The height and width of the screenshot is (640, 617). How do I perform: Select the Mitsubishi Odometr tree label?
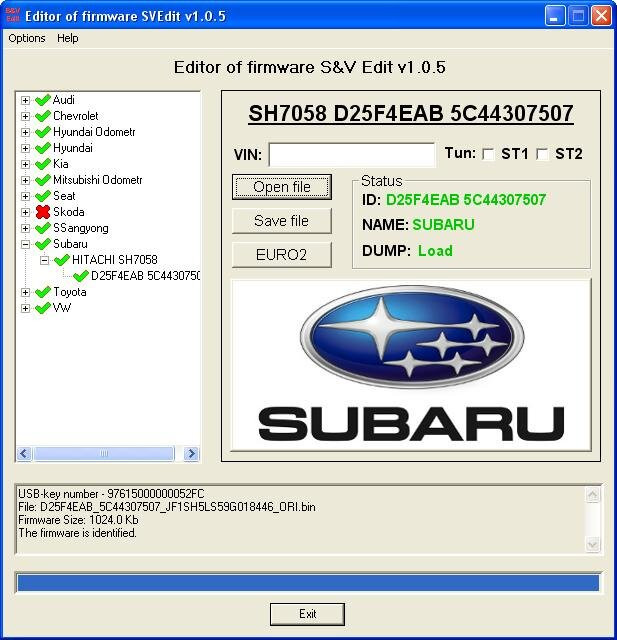point(98,180)
